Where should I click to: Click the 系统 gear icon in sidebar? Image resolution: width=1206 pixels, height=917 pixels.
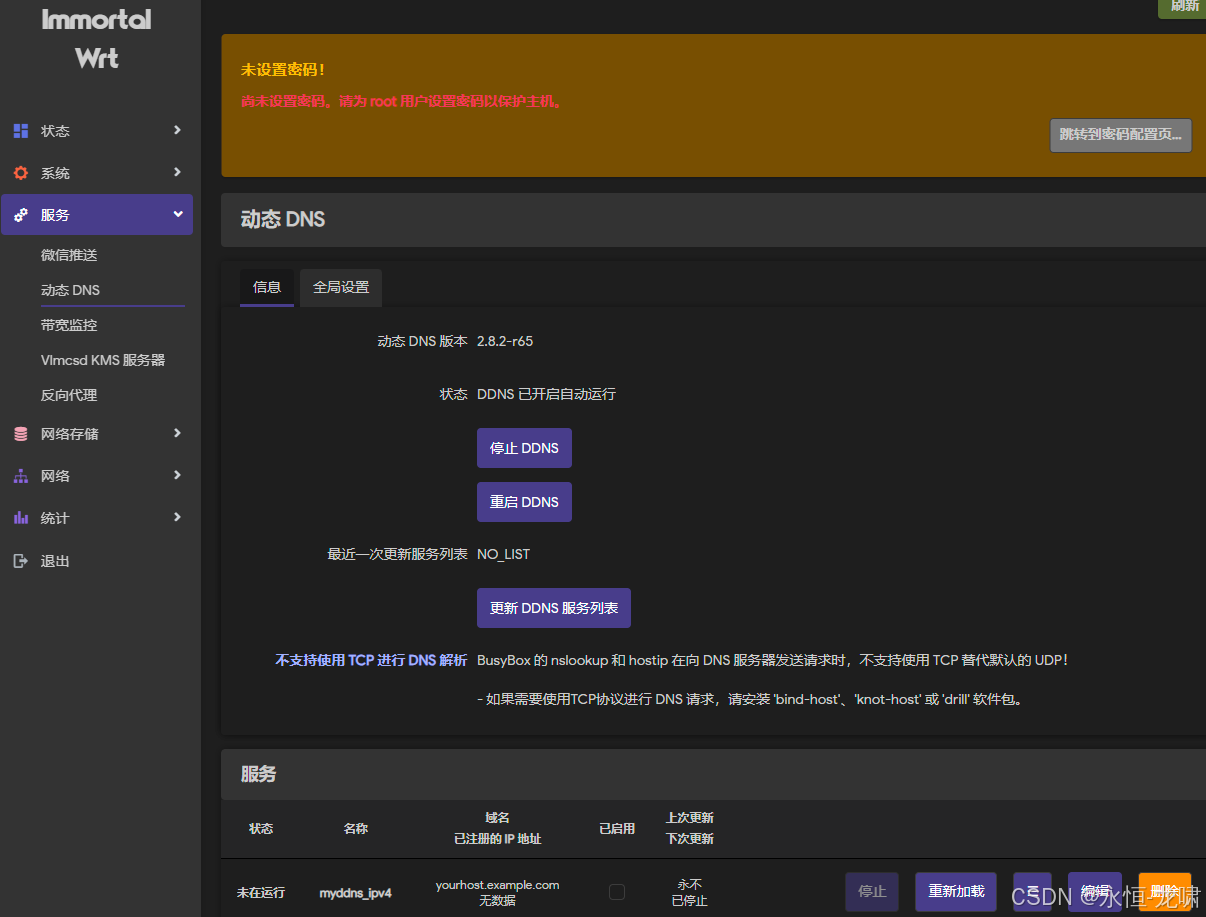21,173
